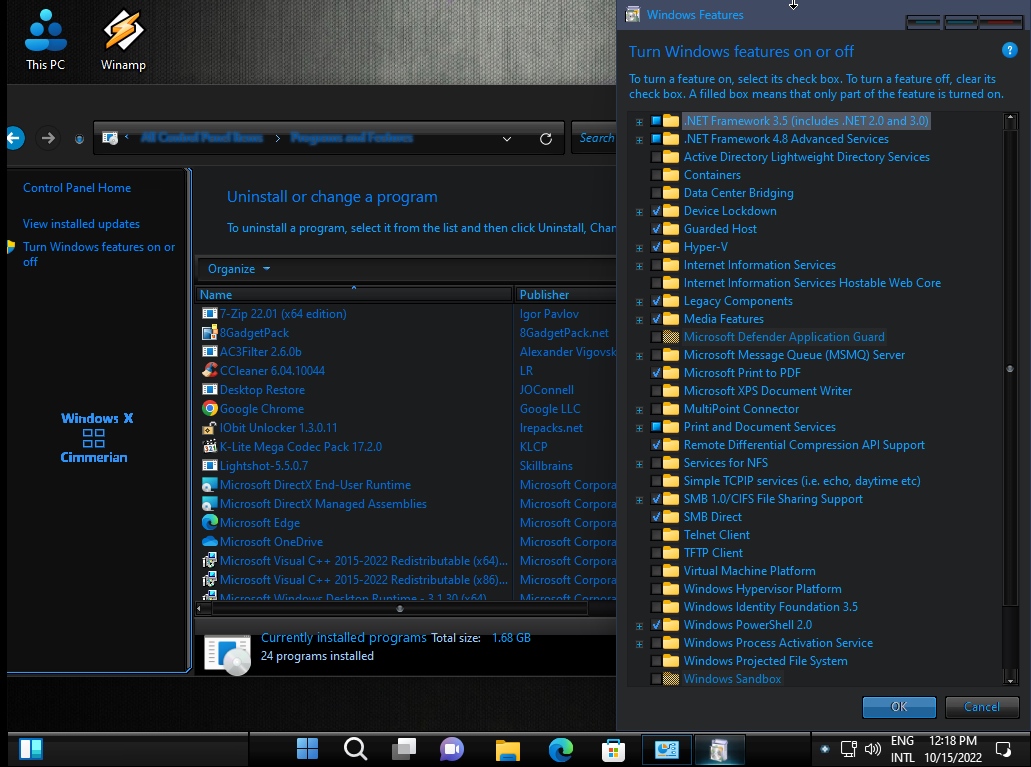Click the 8GadgetPack program icon

[210, 333]
